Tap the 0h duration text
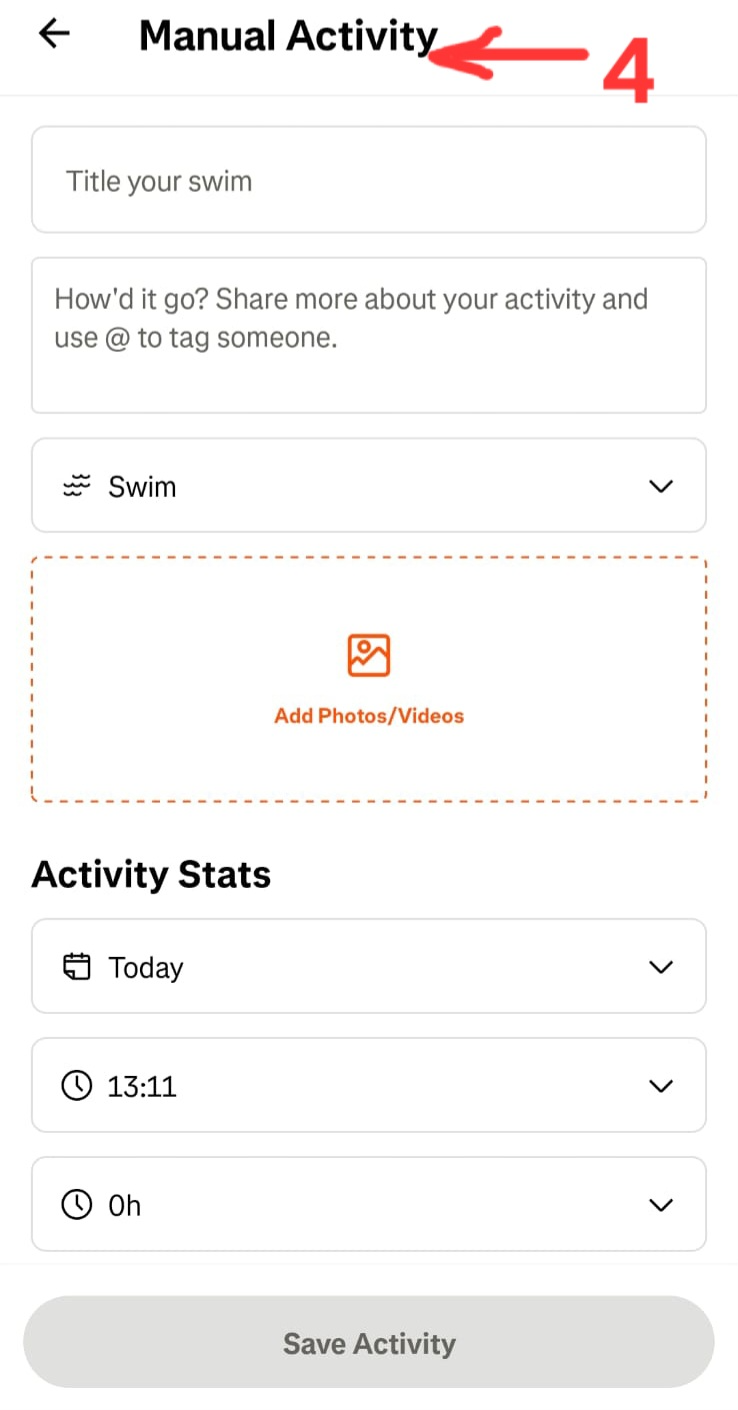Image resolution: width=738 pixels, height=1410 pixels. (125, 1206)
